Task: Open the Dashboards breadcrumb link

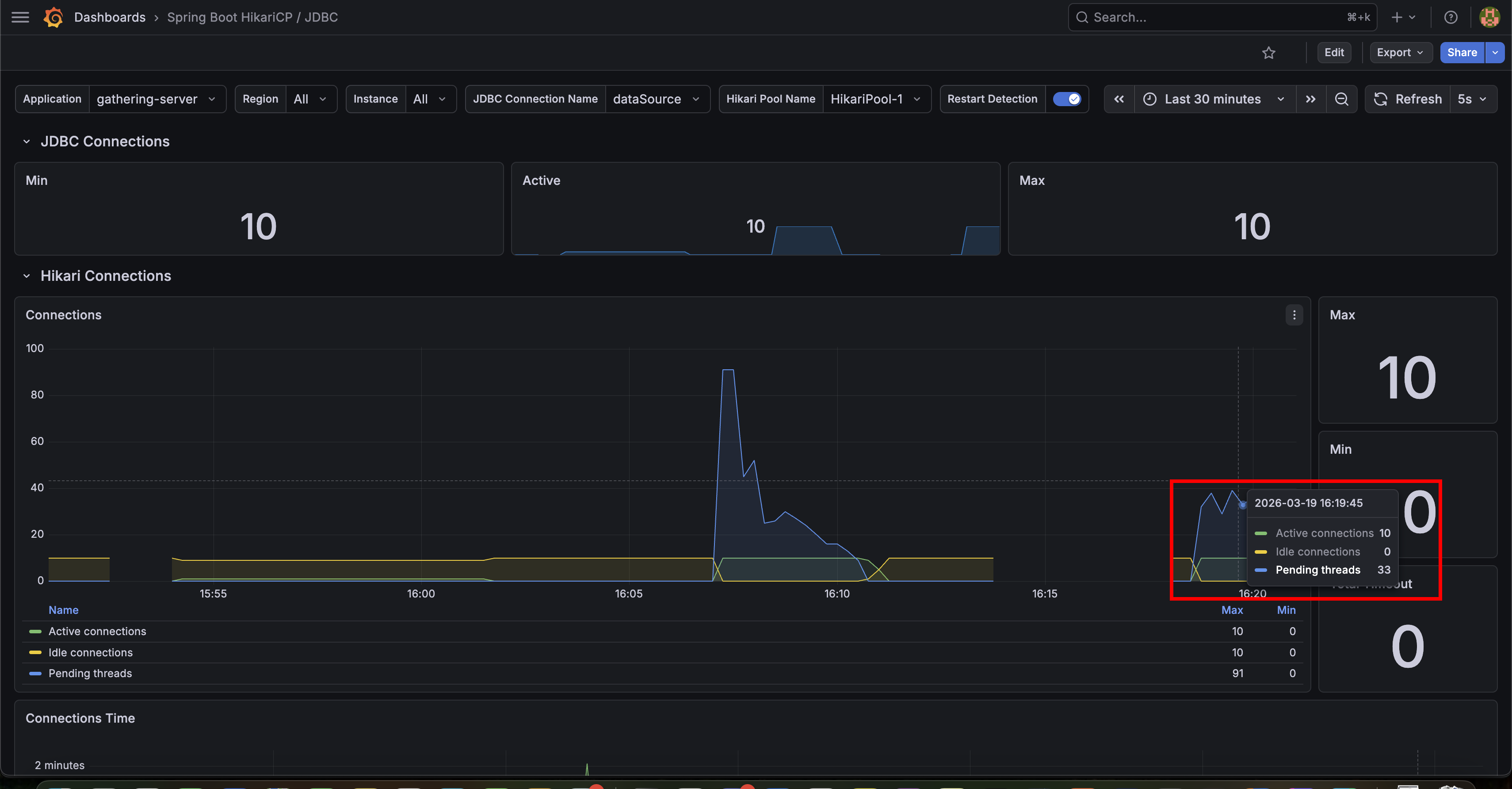Action: click(110, 17)
